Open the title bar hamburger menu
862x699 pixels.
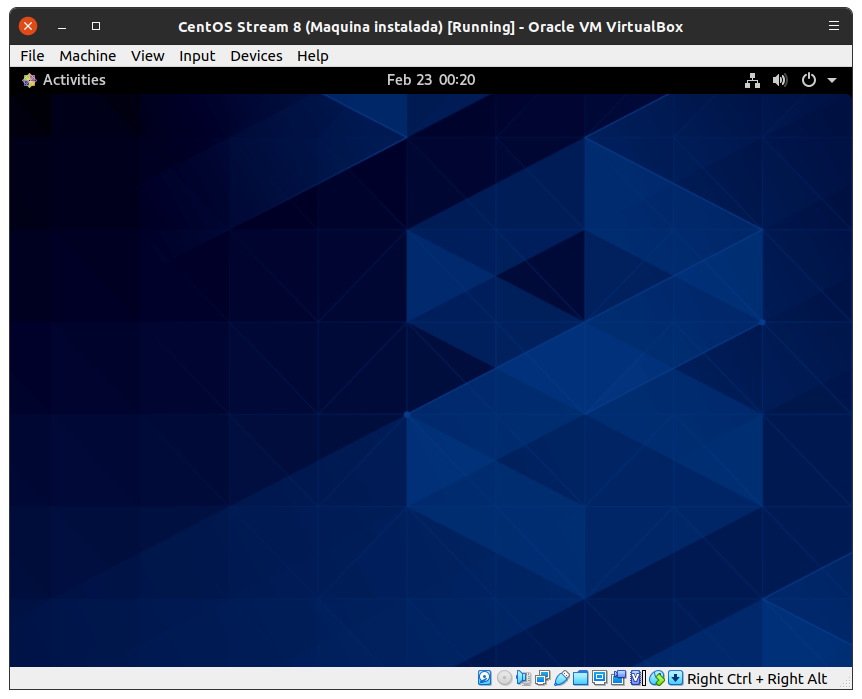(x=834, y=26)
